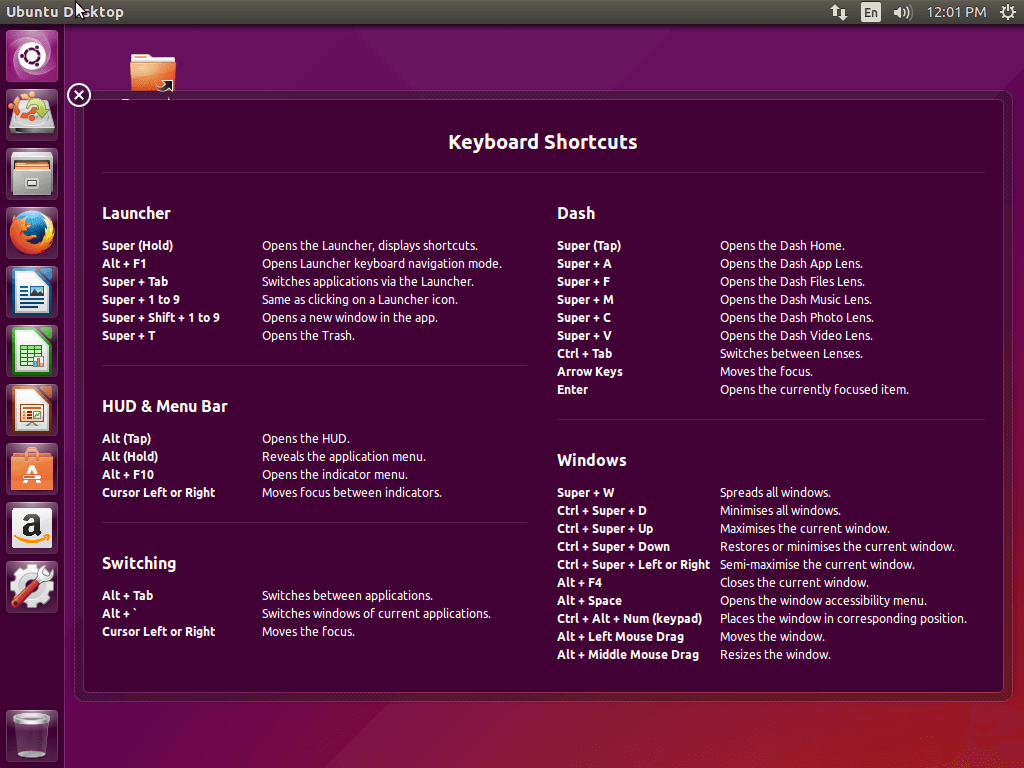Click the Super + A shortcut text

click(x=584, y=264)
